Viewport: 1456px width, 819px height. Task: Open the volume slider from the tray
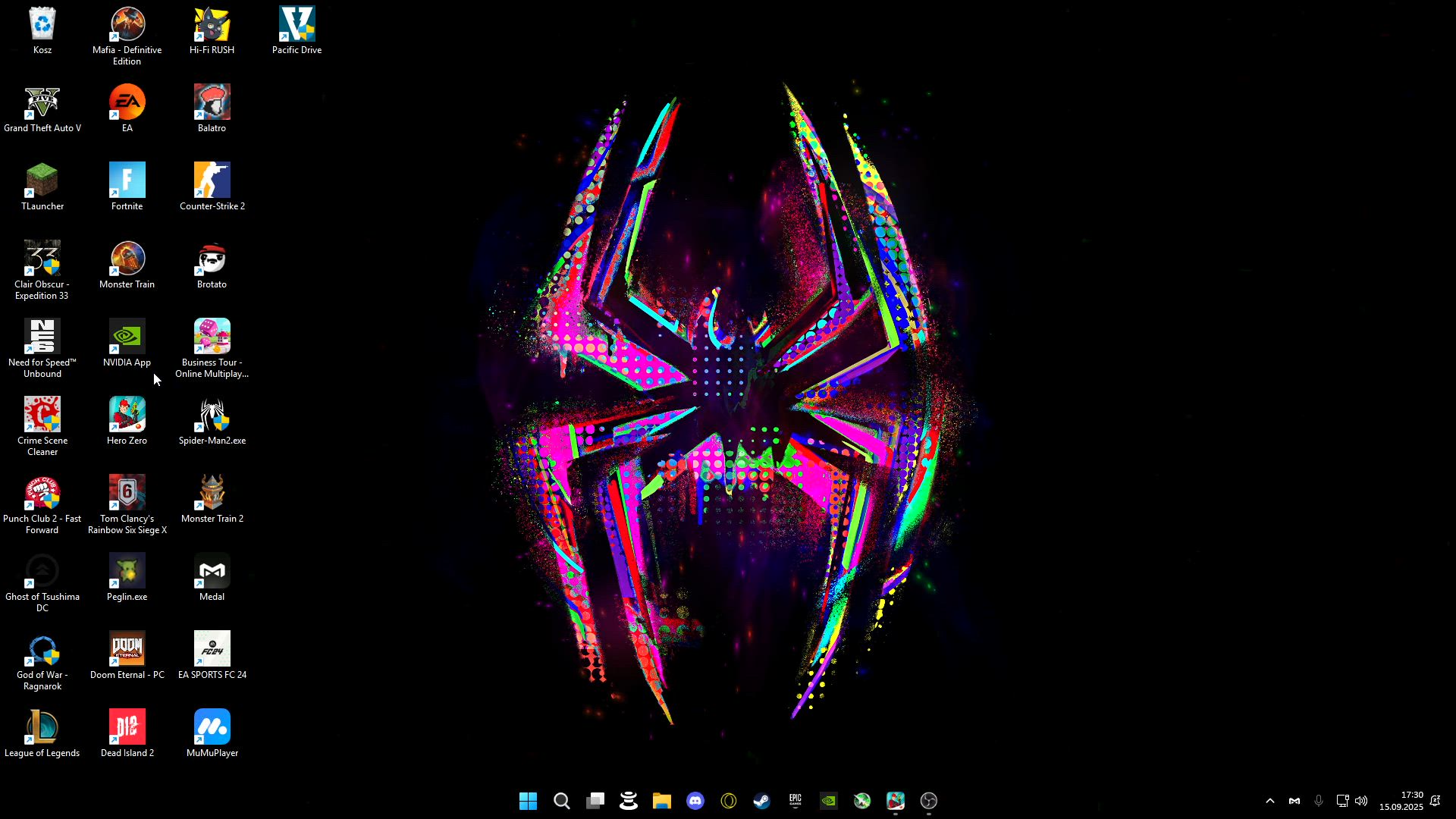pyautogui.click(x=1361, y=801)
